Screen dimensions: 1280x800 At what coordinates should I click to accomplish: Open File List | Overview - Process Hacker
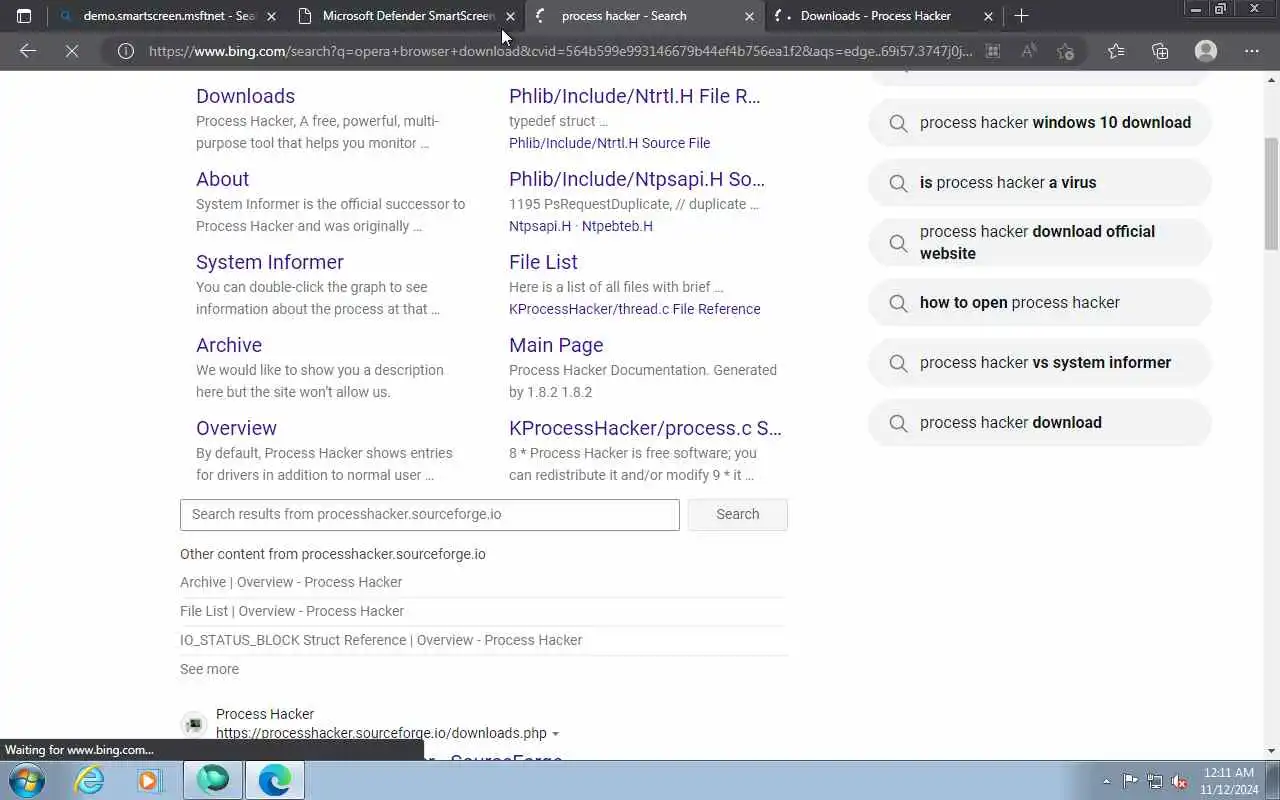tap(292, 611)
